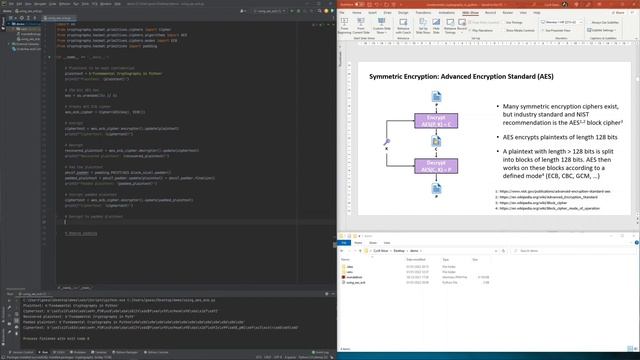The width and height of the screenshot is (640, 360).
Task: Open the Python Console tool window
Action: [x=156, y=352]
